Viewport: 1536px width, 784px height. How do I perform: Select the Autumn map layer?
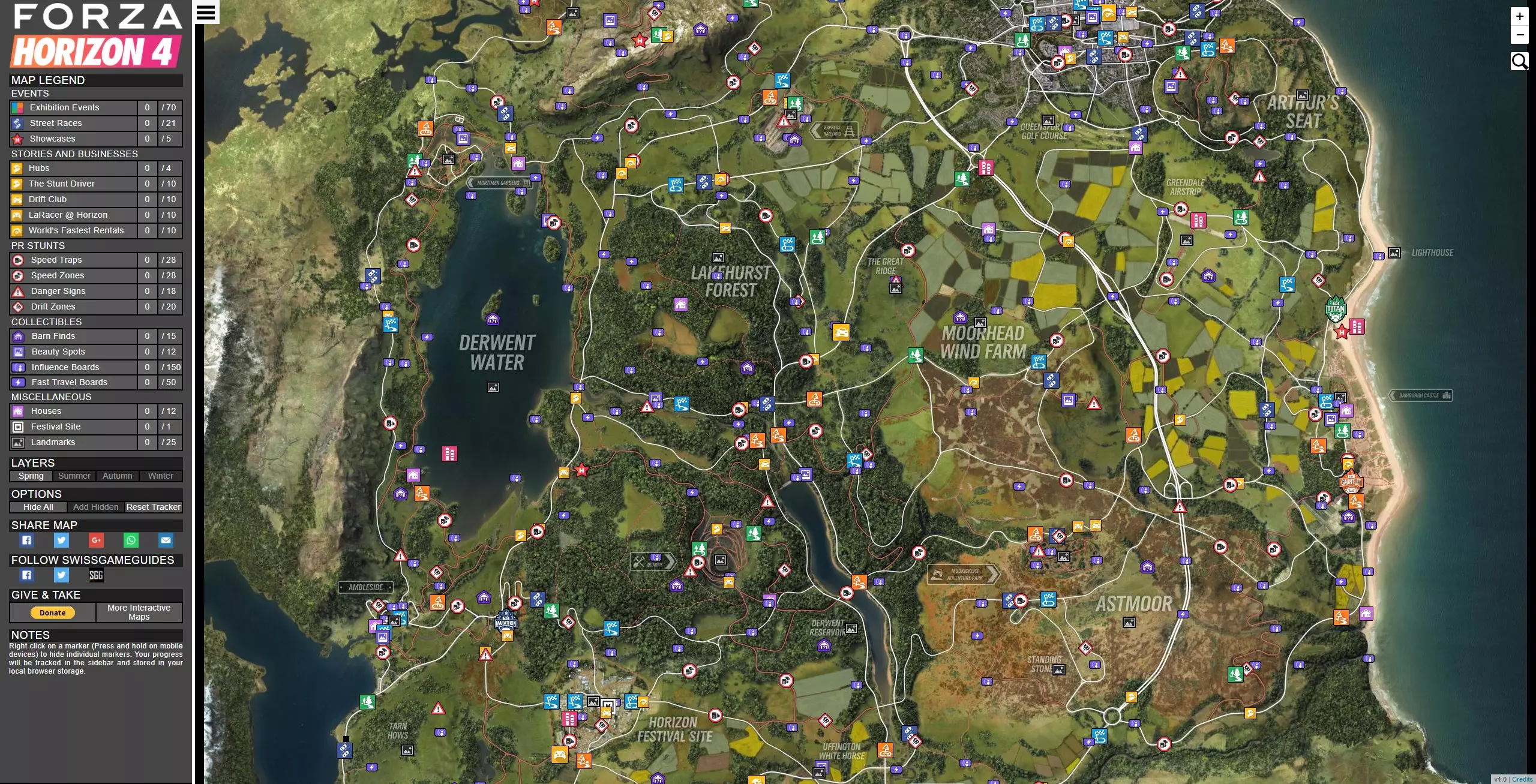point(117,476)
